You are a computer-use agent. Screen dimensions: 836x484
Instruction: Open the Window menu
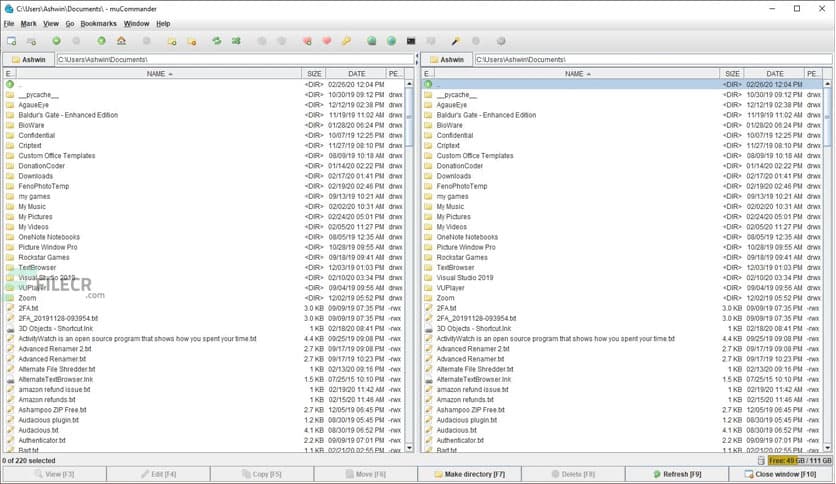(x=136, y=23)
